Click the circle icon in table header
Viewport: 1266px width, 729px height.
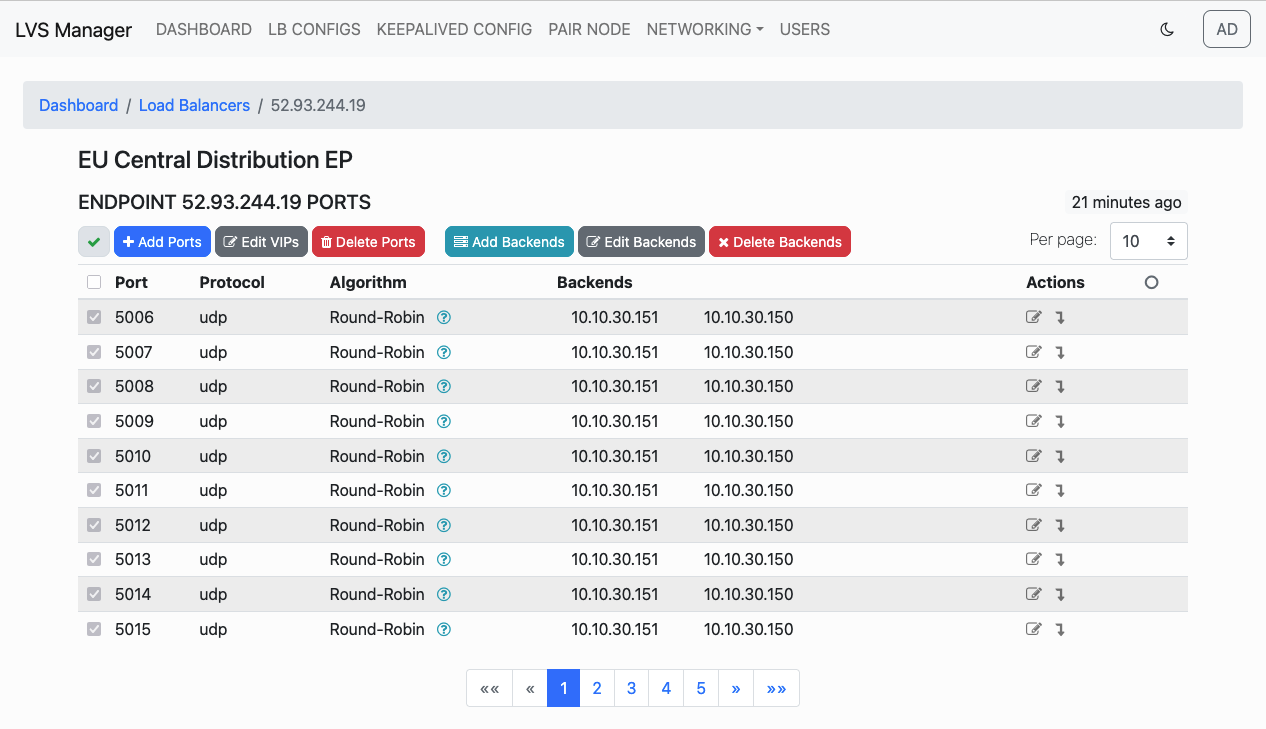coord(1151,283)
